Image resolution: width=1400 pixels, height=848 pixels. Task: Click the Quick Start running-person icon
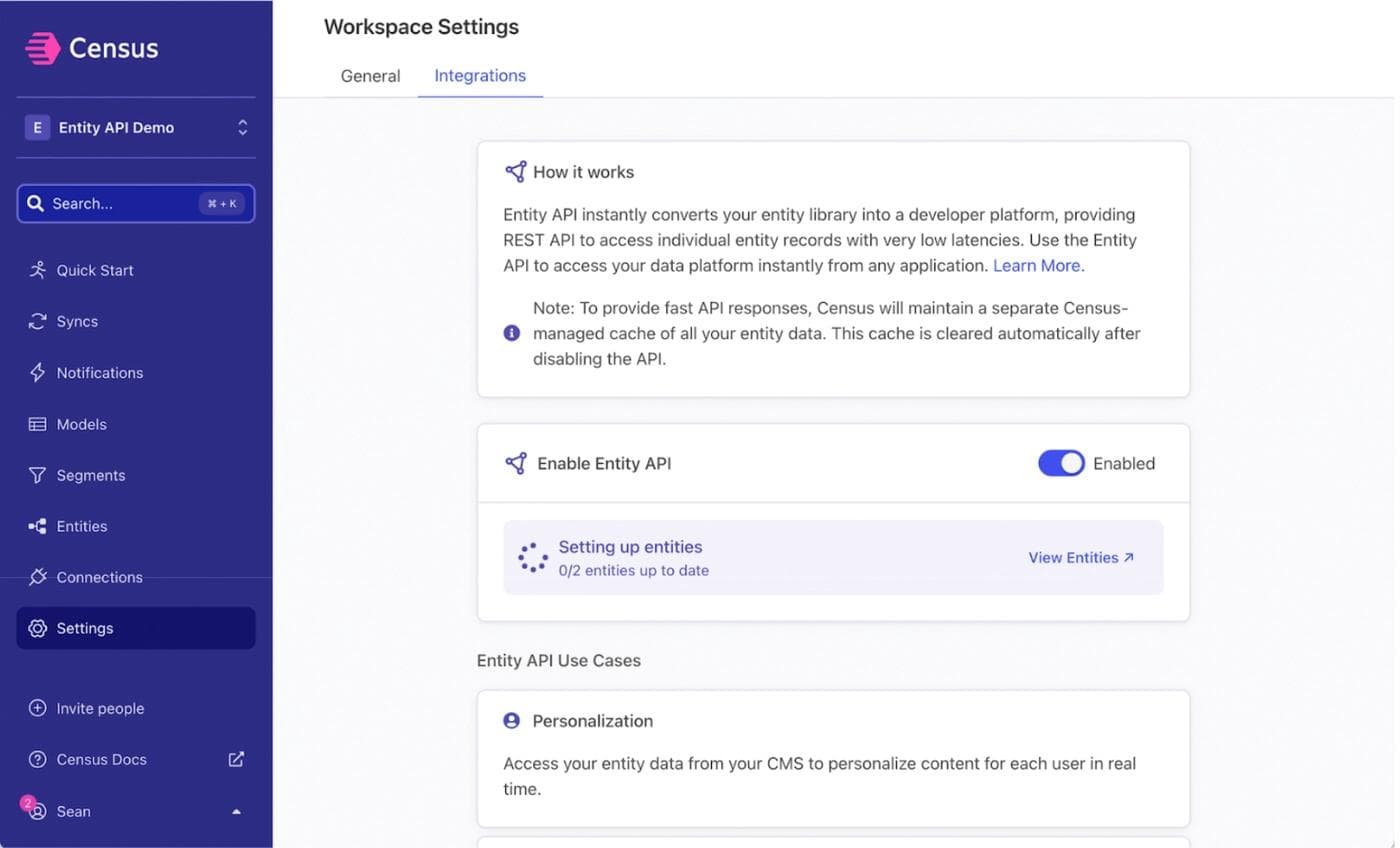[x=36, y=270]
